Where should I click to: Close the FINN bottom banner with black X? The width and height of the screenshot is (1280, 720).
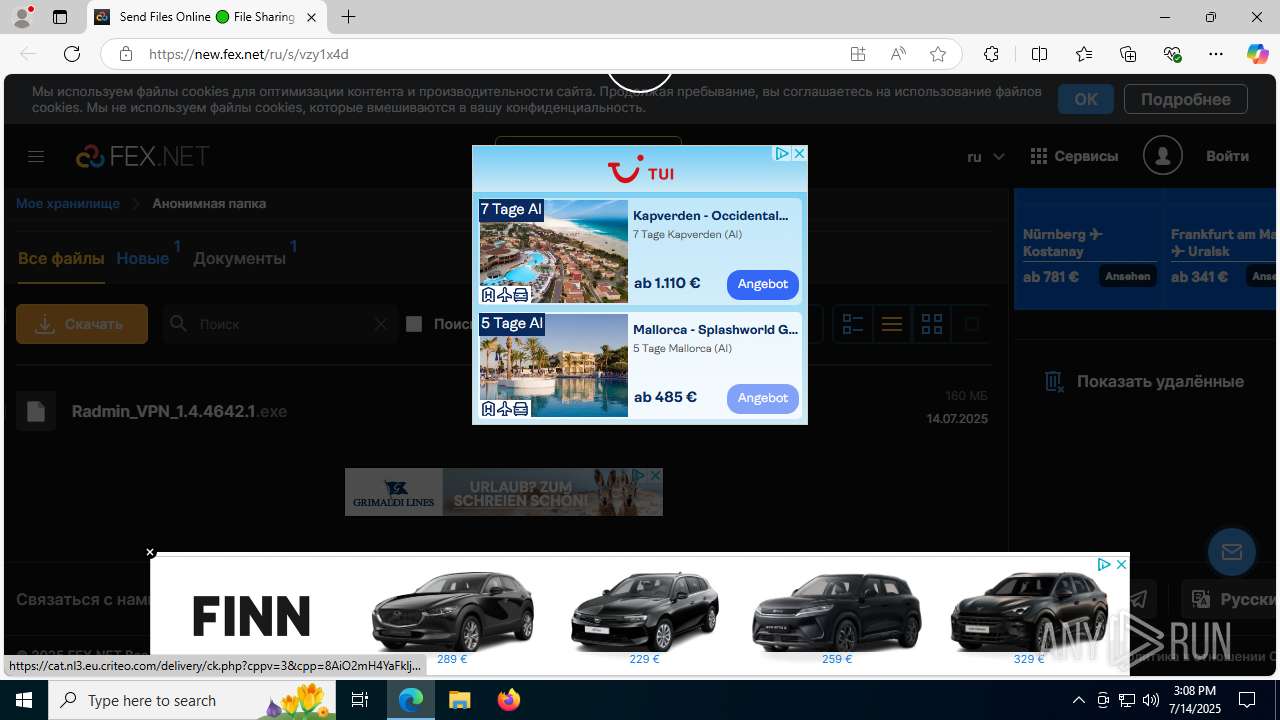coord(150,552)
